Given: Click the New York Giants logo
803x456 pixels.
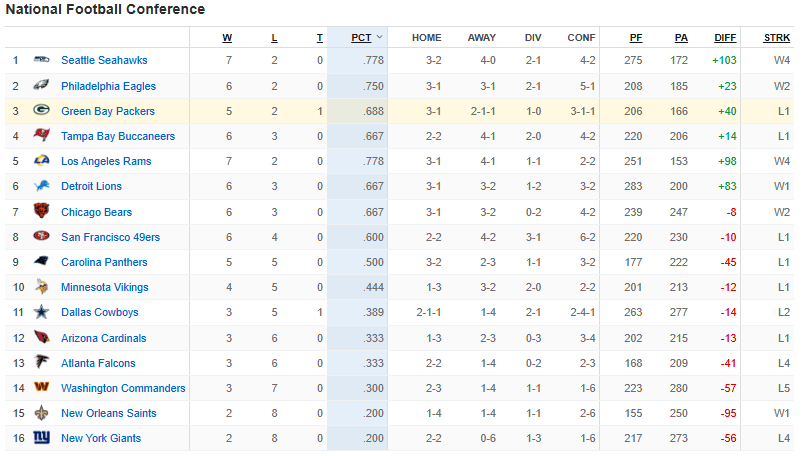Looking at the screenshot, I should pyautogui.click(x=41, y=438).
